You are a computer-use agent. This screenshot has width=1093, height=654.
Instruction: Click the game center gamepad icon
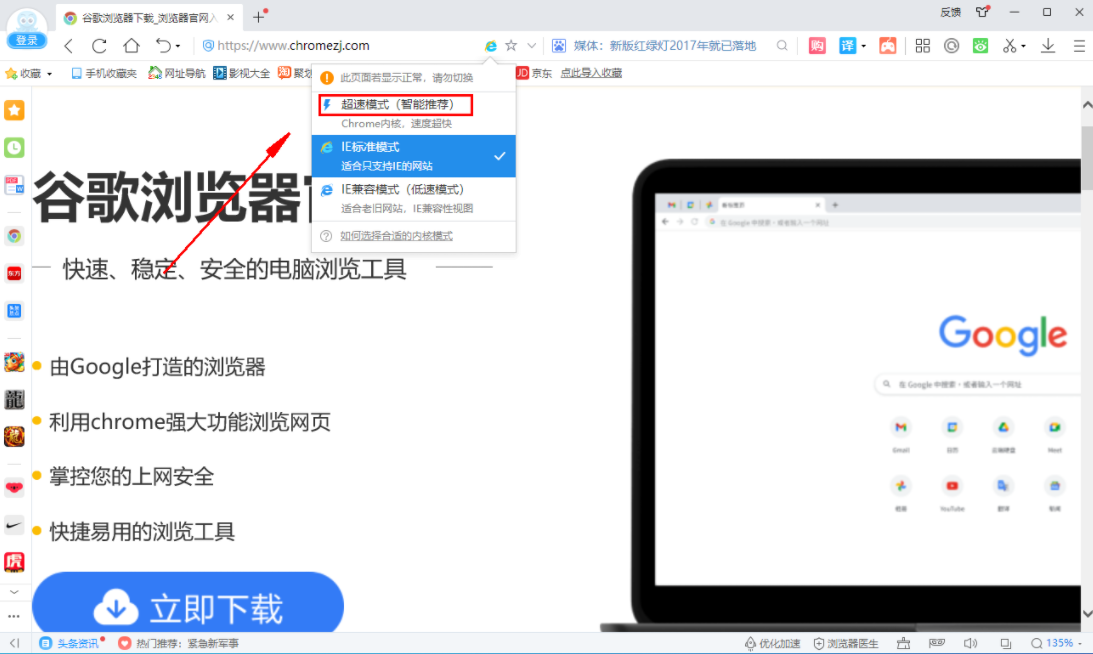pos(888,45)
